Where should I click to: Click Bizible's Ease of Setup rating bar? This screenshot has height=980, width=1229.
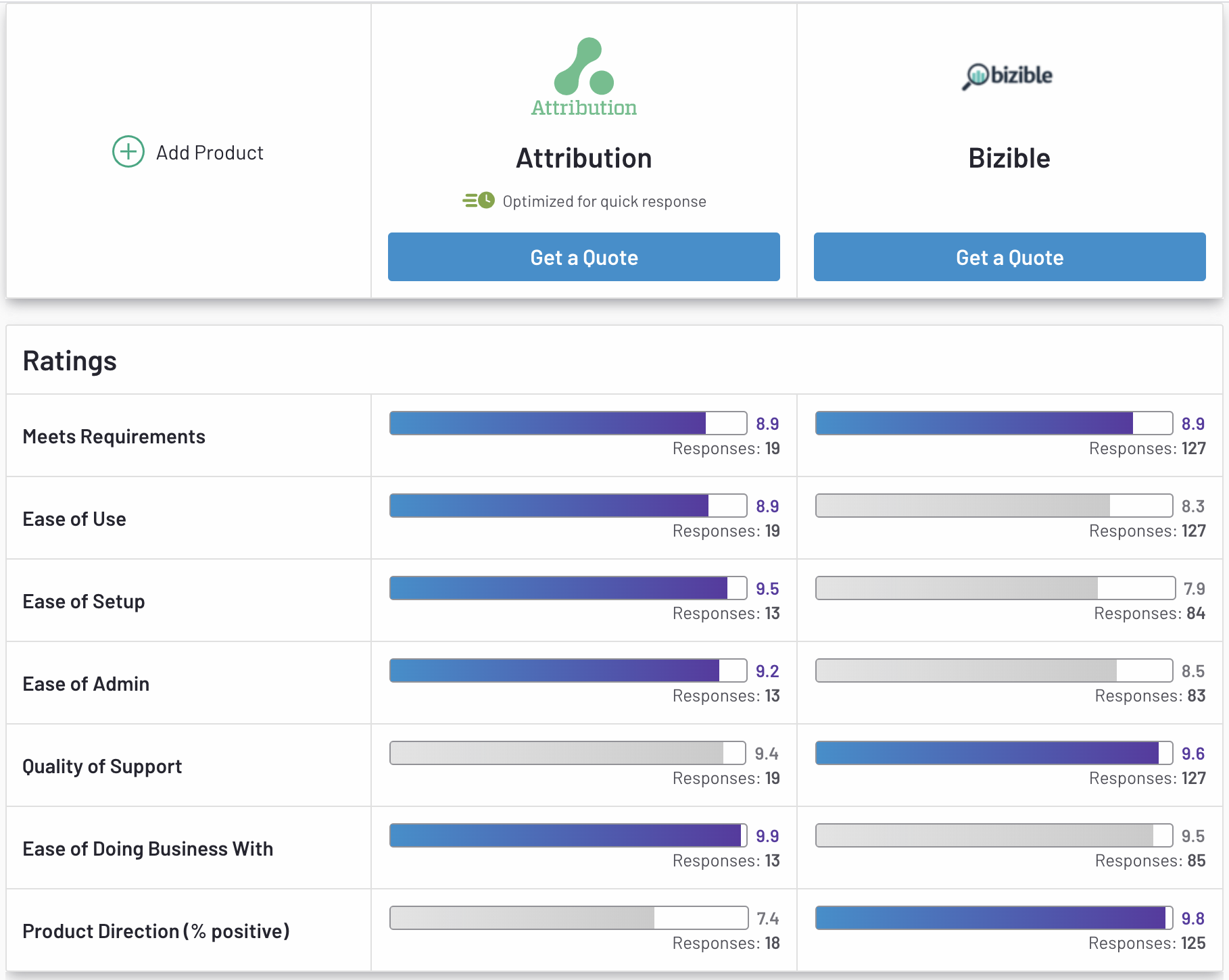point(996,588)
